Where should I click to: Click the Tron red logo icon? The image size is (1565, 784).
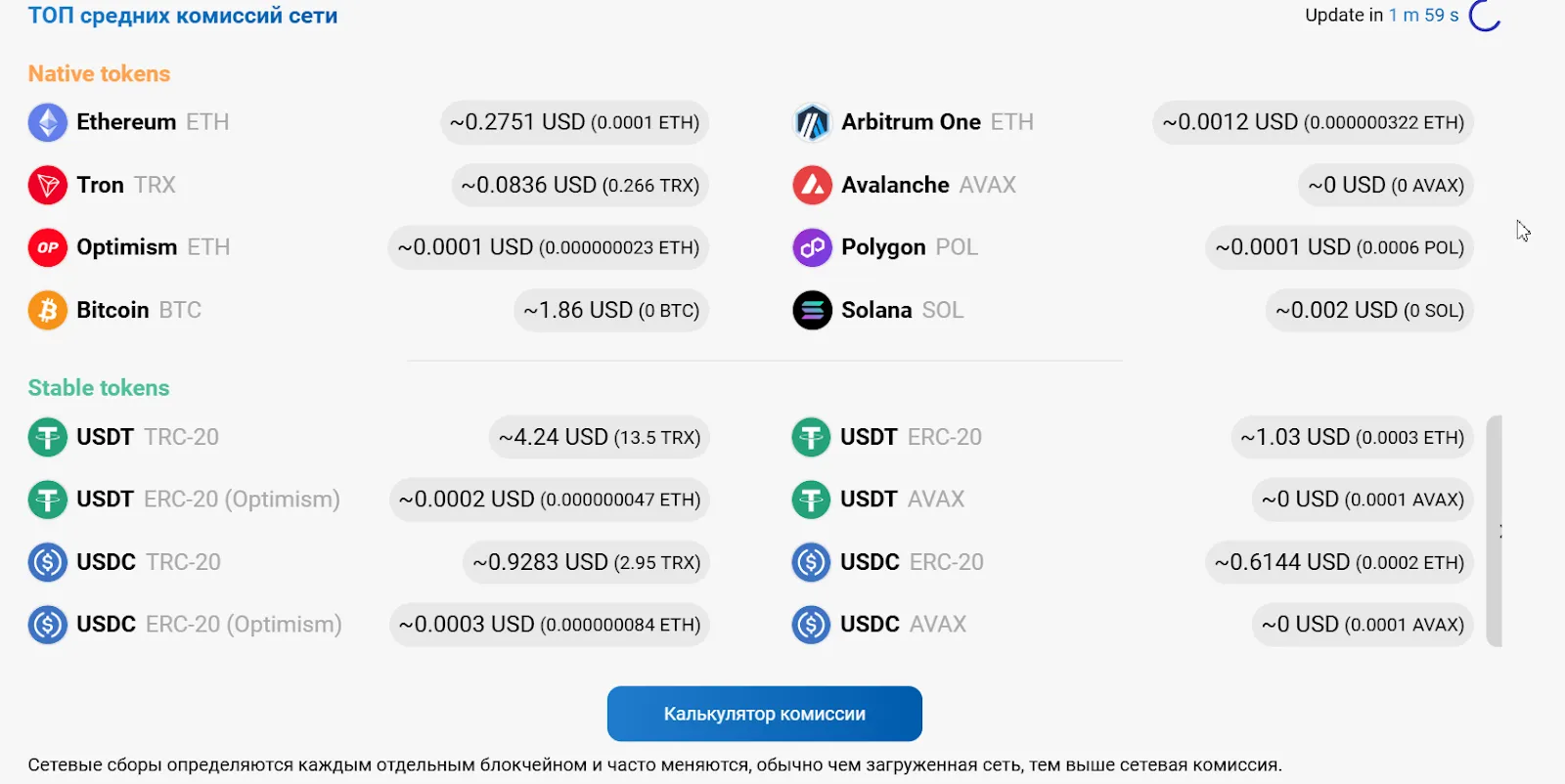pyautogui.click(x=47, y=185)
